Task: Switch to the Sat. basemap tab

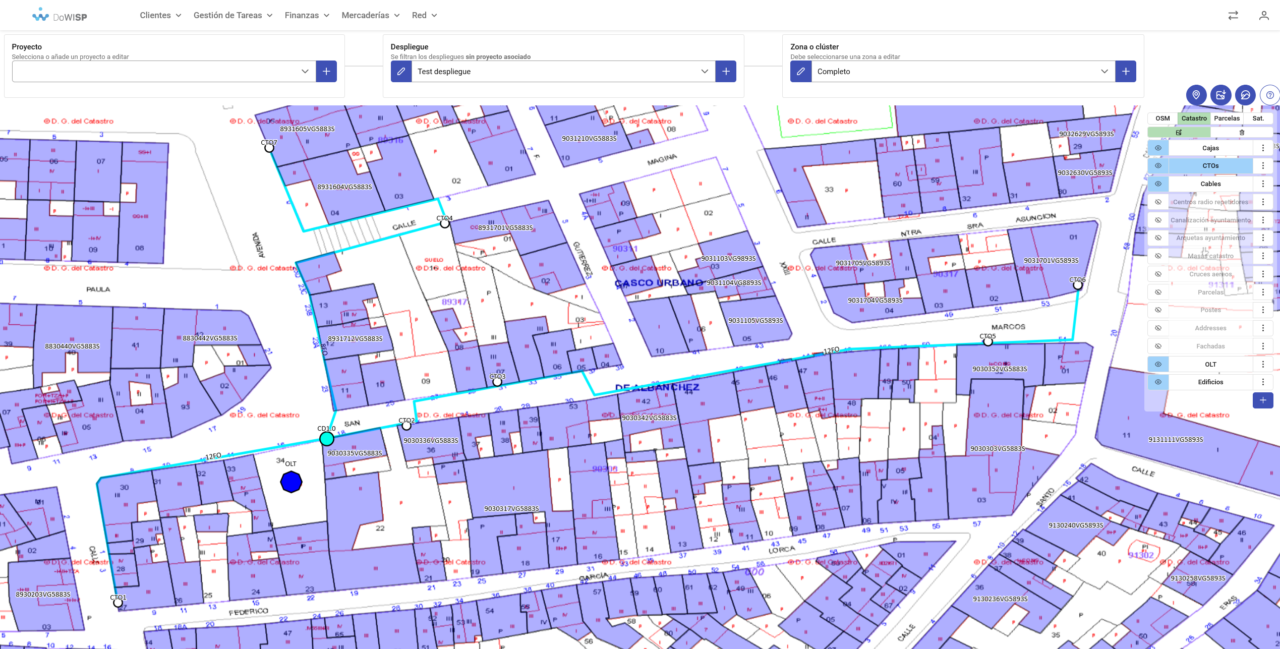Action: tap(1257, 117)
